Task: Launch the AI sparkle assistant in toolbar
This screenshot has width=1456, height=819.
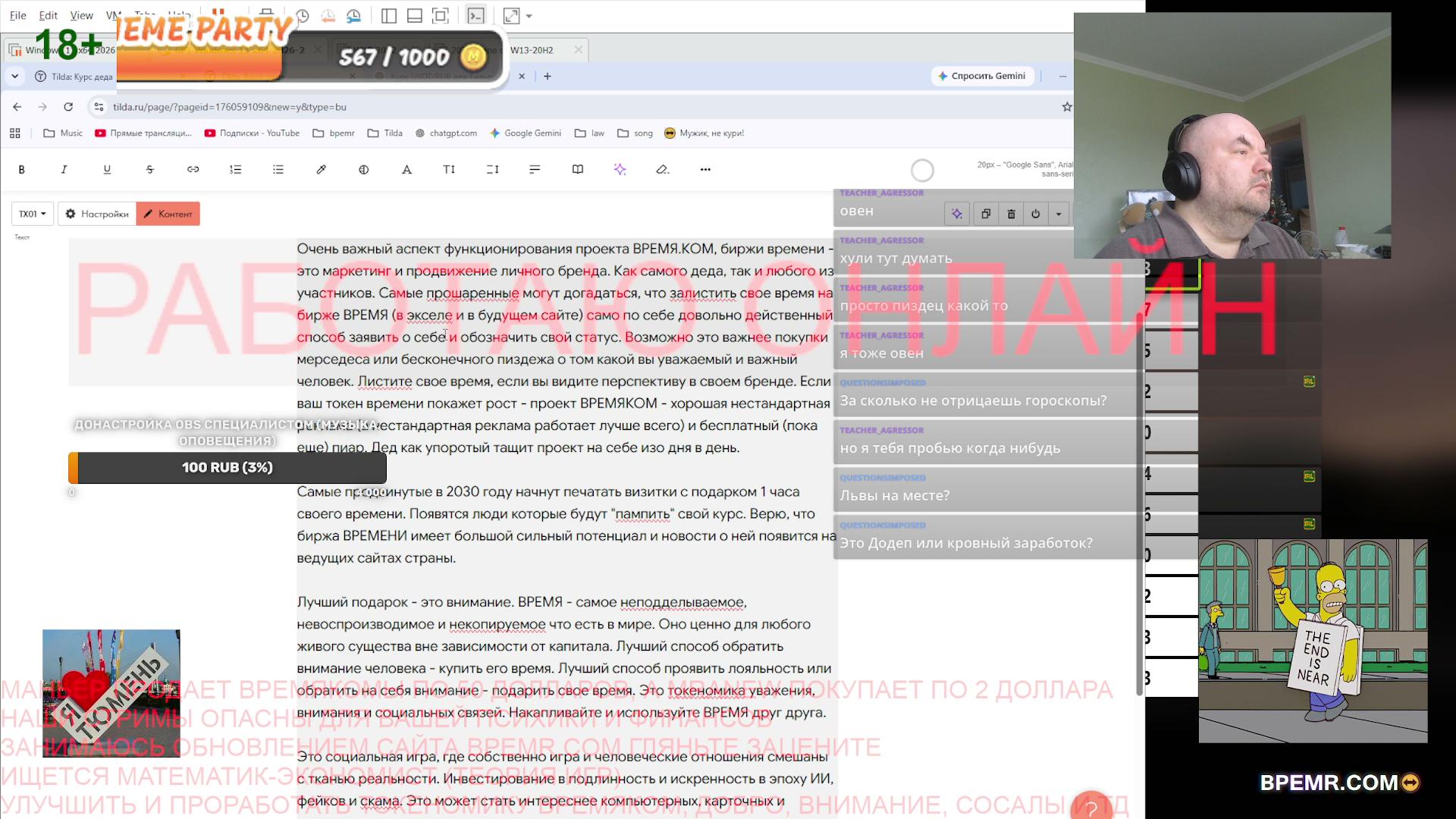Action: [620, 170]
